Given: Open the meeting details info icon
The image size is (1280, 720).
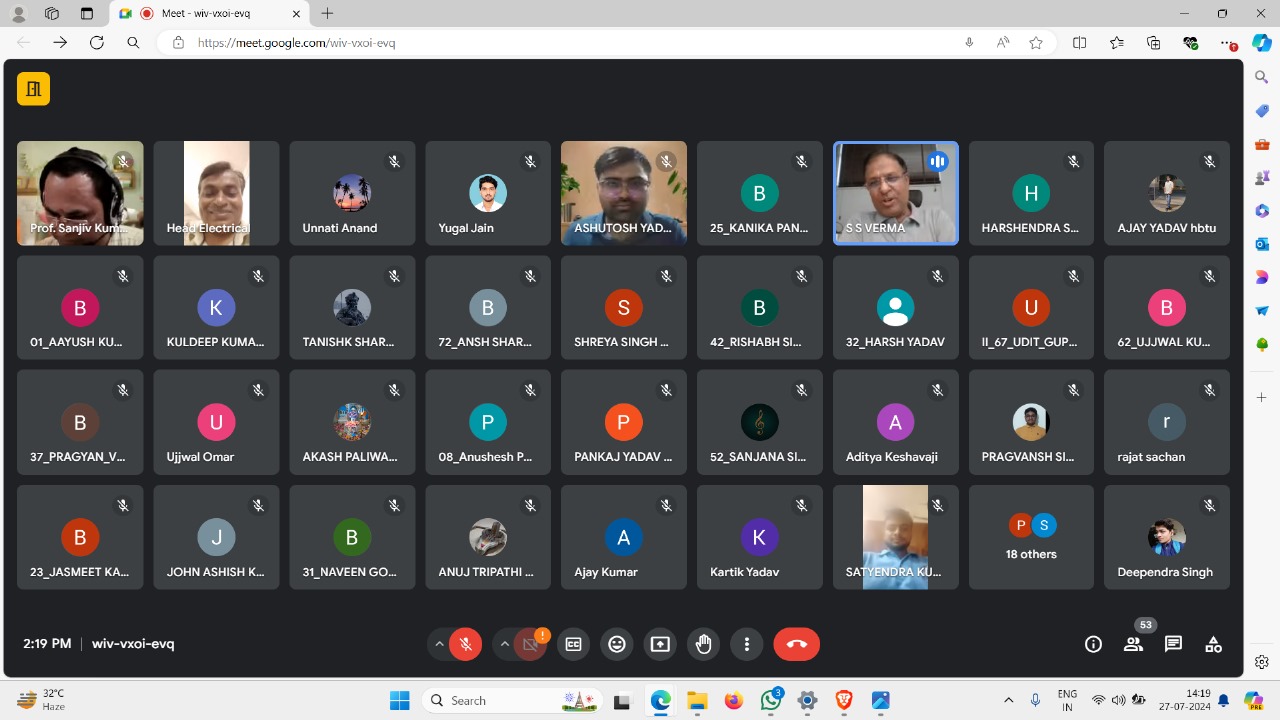Looking at the screenshot, I should (1093, 645).
